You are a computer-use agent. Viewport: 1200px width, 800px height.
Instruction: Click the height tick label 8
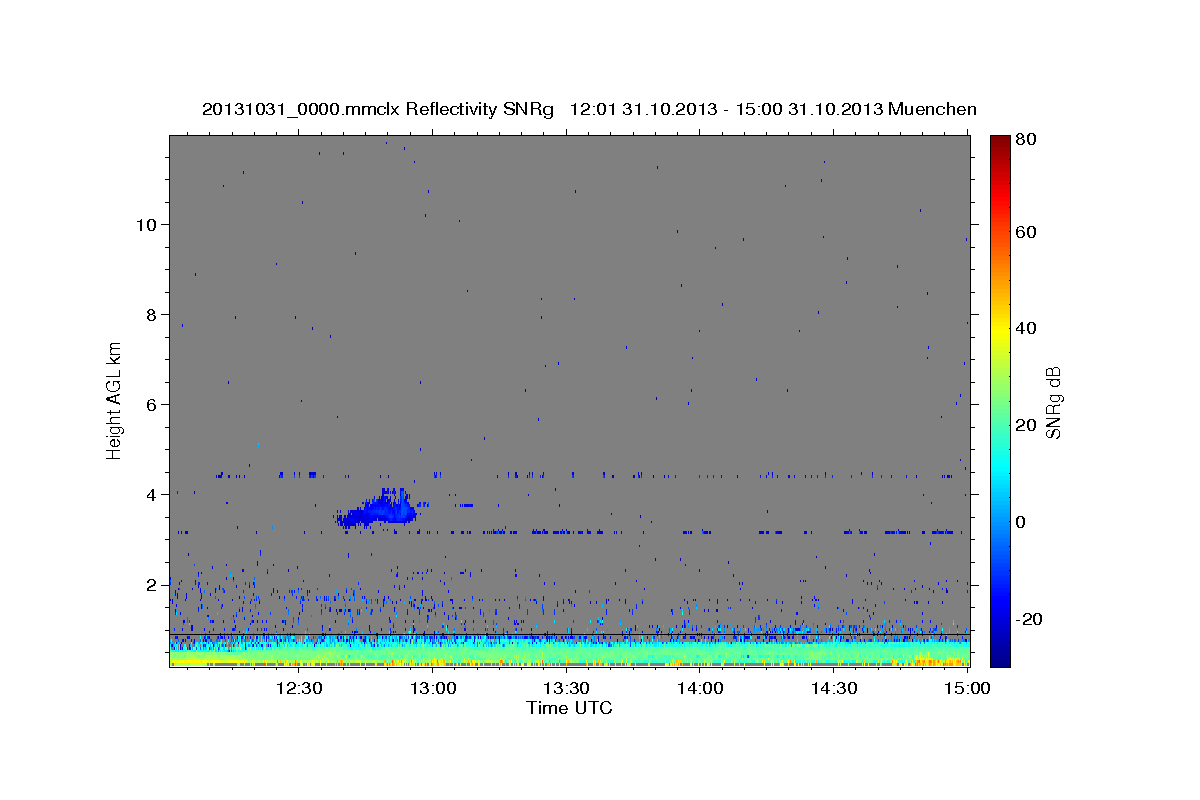(x=149, y=314)
